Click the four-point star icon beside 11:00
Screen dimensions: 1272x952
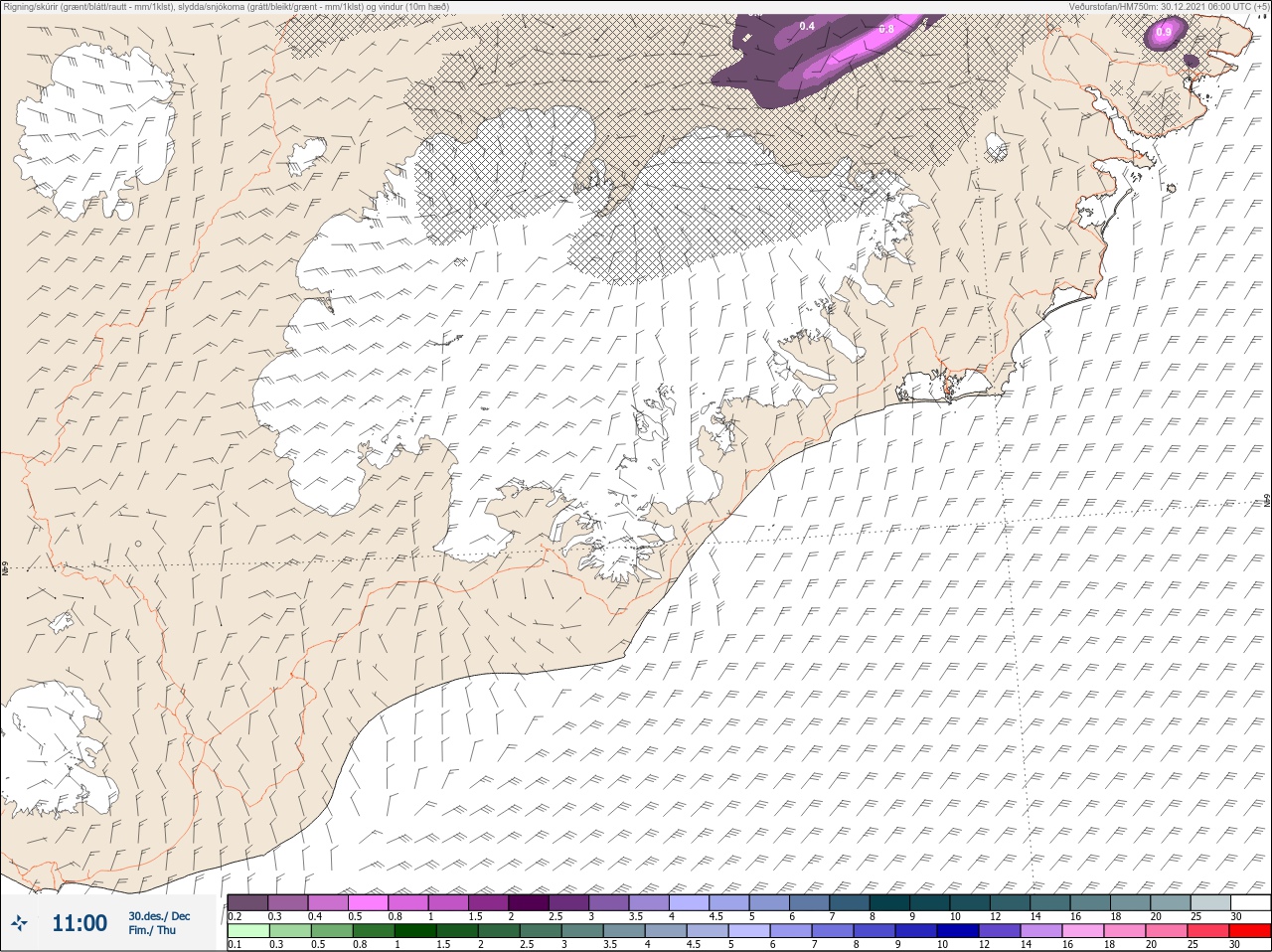click(20, 923)
